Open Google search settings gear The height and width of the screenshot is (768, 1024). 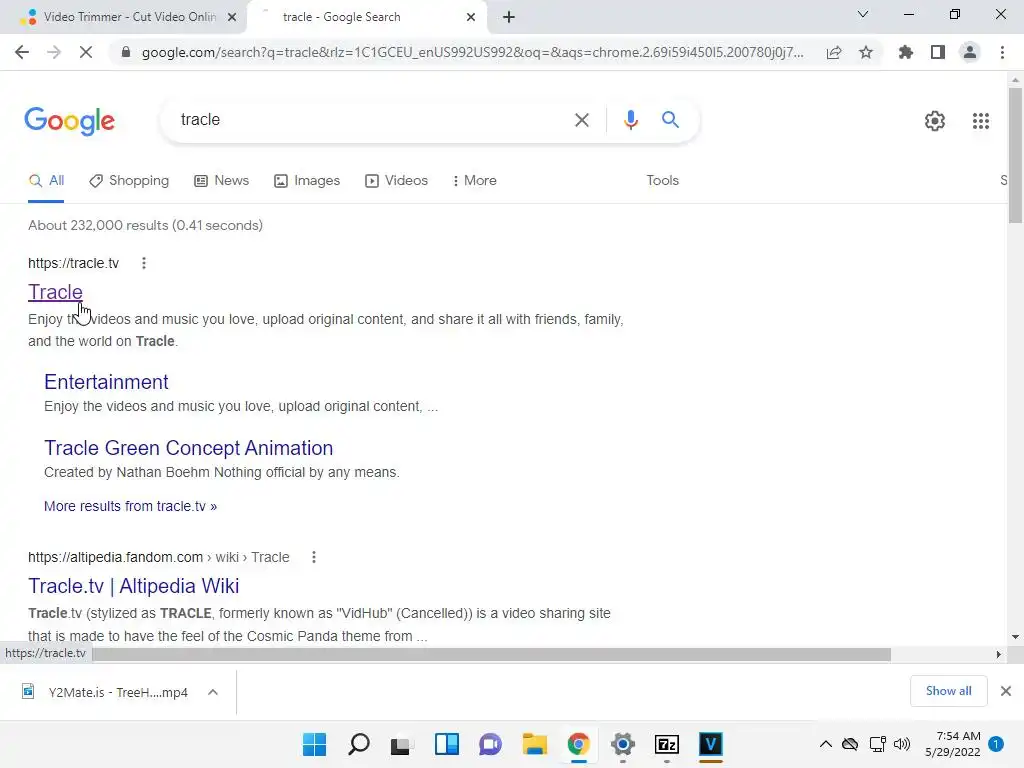[935, 121]
